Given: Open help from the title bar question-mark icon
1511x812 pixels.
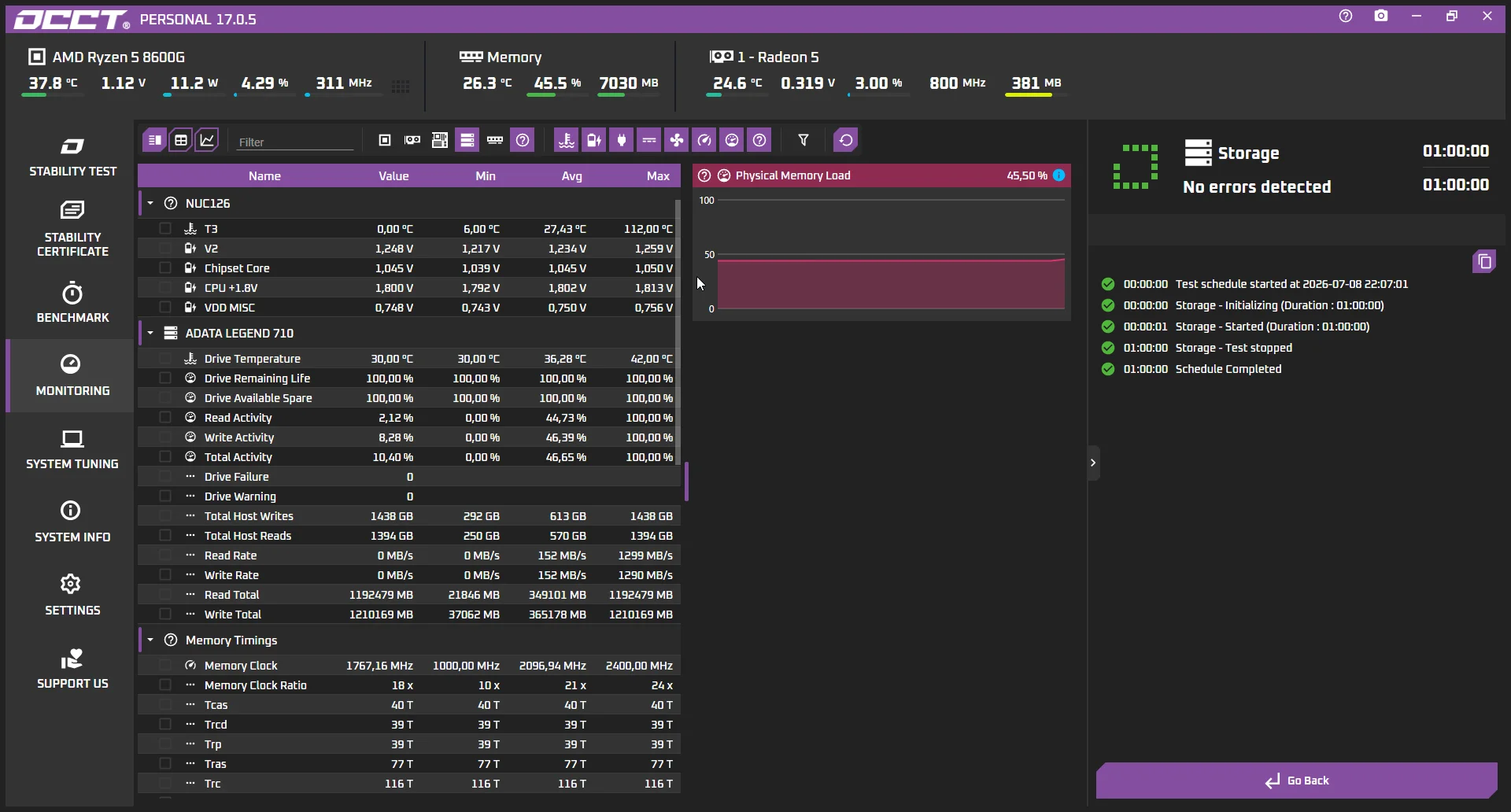Looking at the screenshot, I should click(1346, 16).
